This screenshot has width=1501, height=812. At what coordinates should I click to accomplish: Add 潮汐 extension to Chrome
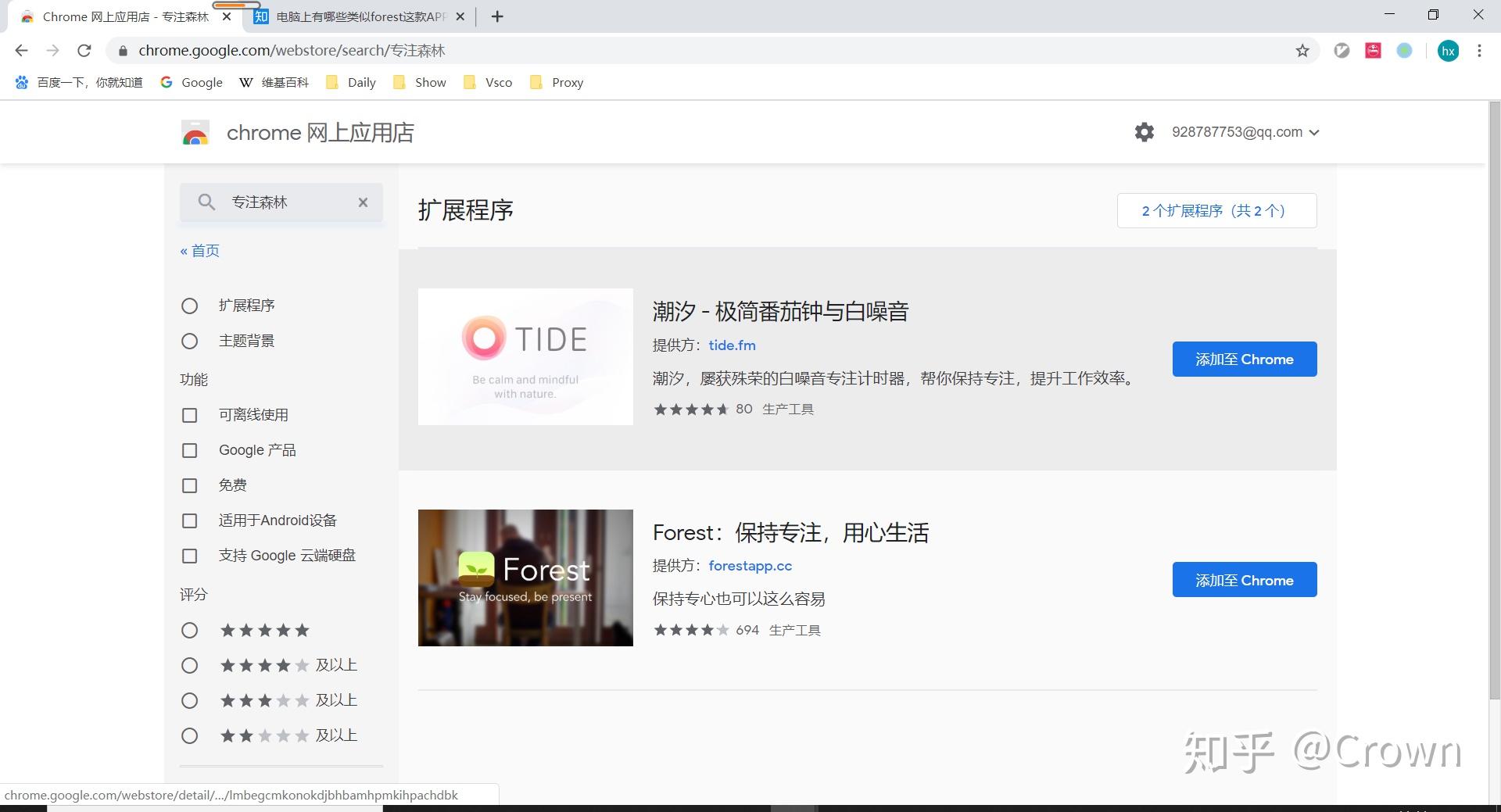1245,359
